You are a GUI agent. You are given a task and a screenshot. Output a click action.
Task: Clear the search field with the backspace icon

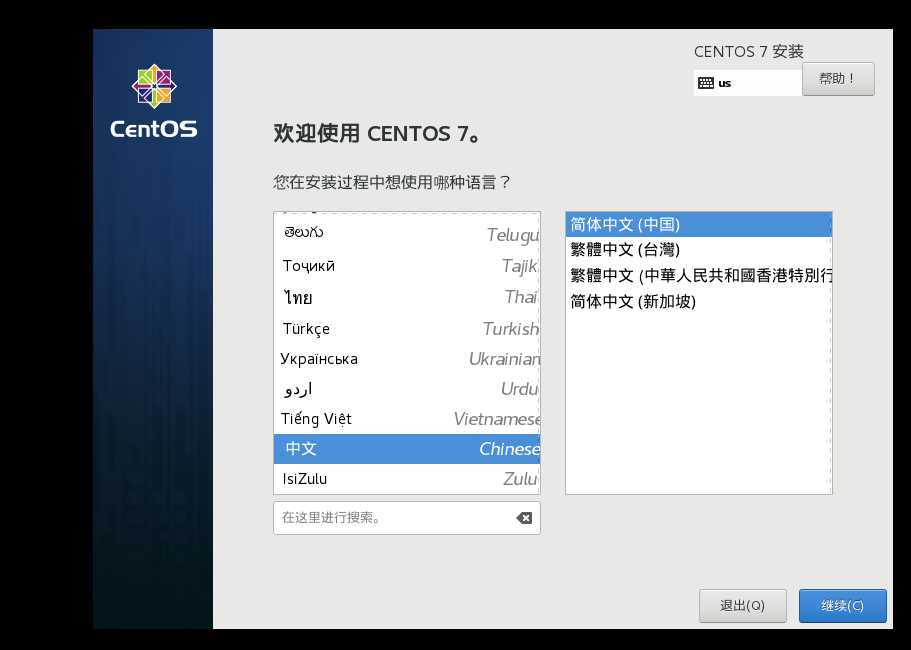pyautogui.click(x=524, y=518)
